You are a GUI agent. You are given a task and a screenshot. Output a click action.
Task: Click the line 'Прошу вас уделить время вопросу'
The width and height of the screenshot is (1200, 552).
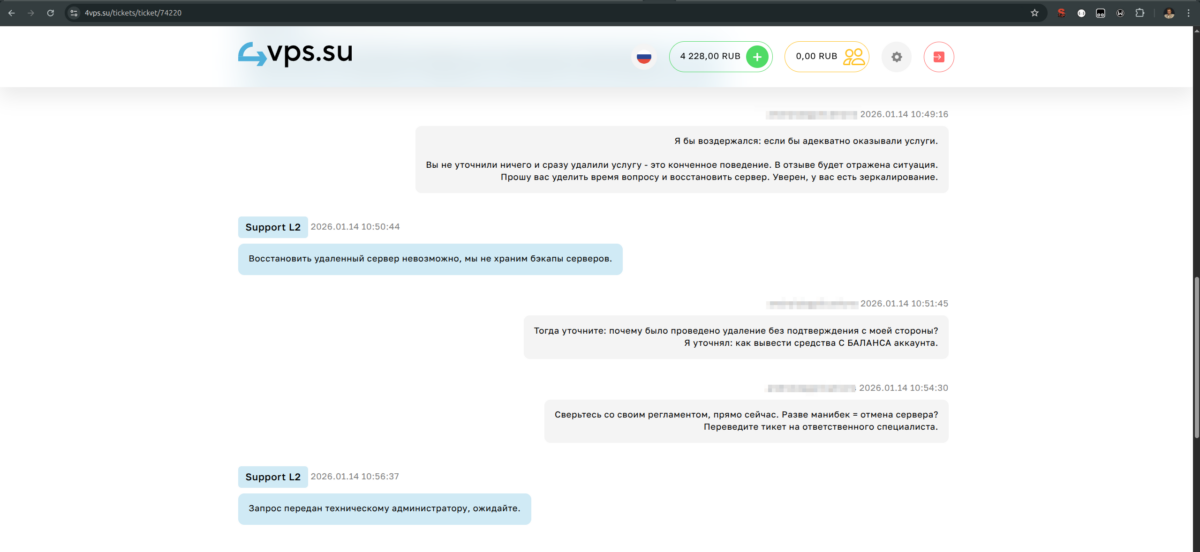[x=719, y=177]
